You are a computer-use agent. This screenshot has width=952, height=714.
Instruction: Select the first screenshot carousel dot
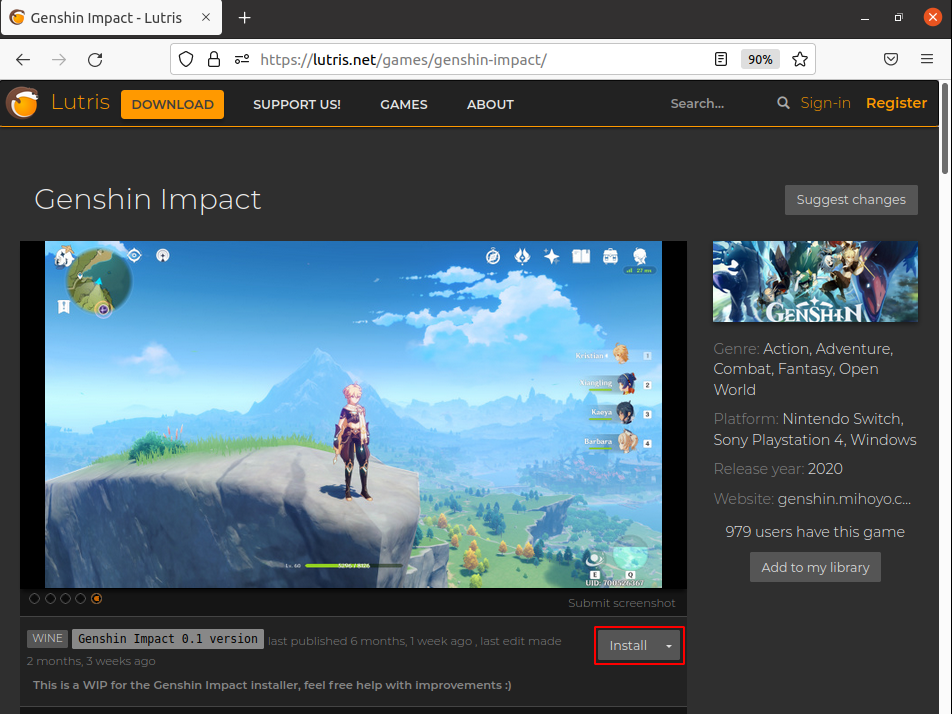pos(35,599)
